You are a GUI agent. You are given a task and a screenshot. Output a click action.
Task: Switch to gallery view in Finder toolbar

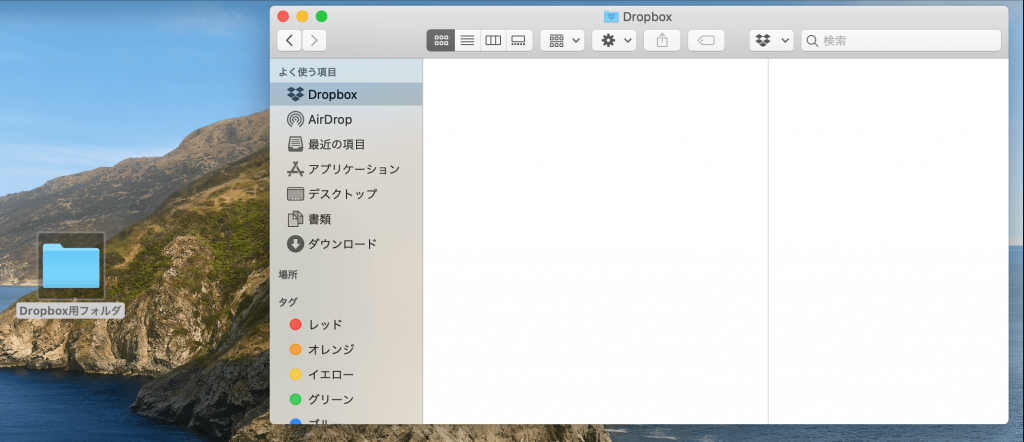point(519,40)
